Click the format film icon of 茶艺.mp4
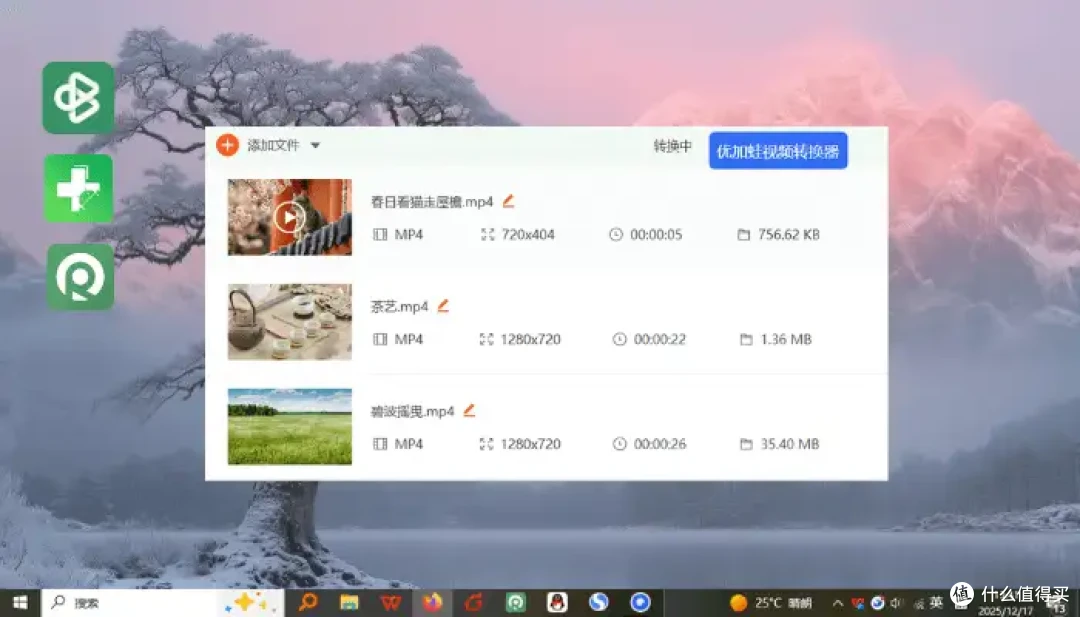This screenshot has width=1080, height=617. (x=380, y=339)
